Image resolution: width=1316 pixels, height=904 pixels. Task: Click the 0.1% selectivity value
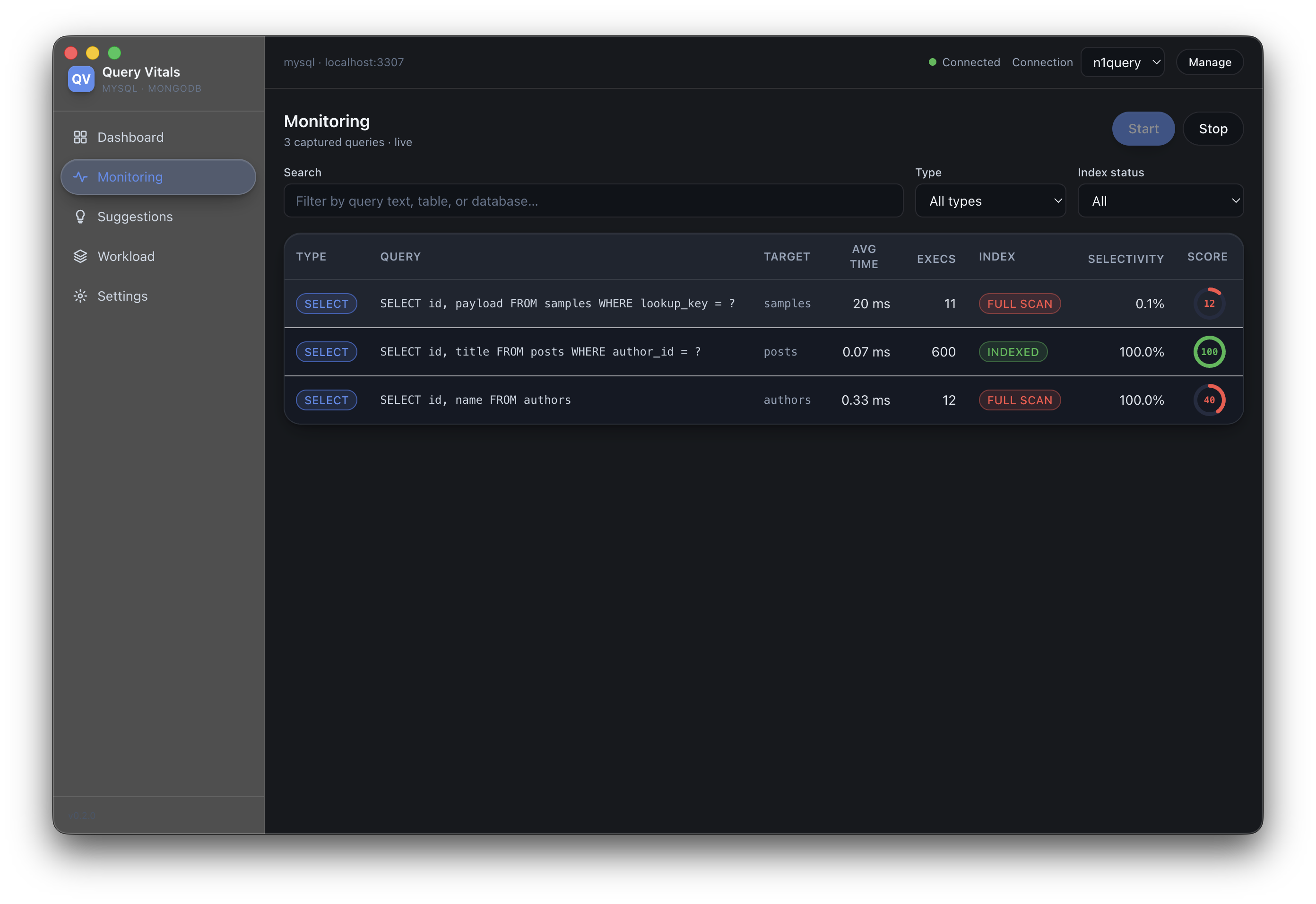(1150, 304)
